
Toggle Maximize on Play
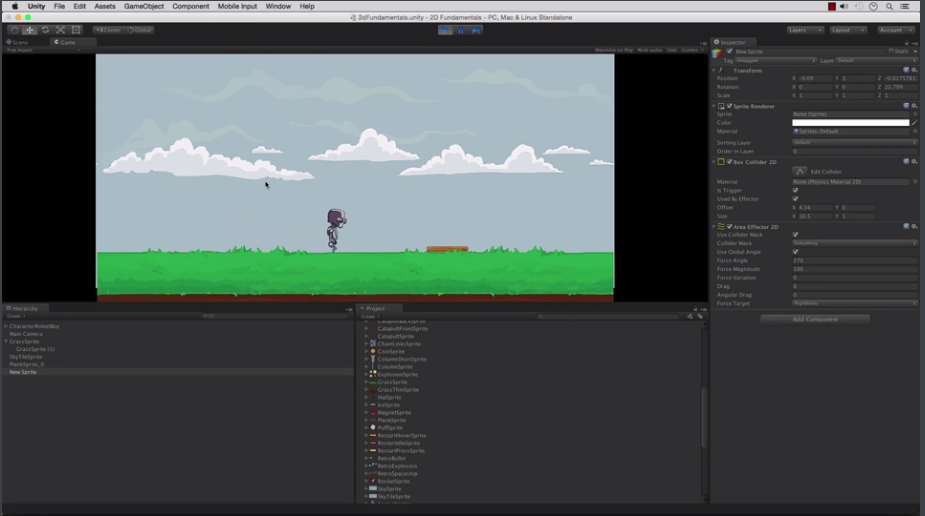614,50
